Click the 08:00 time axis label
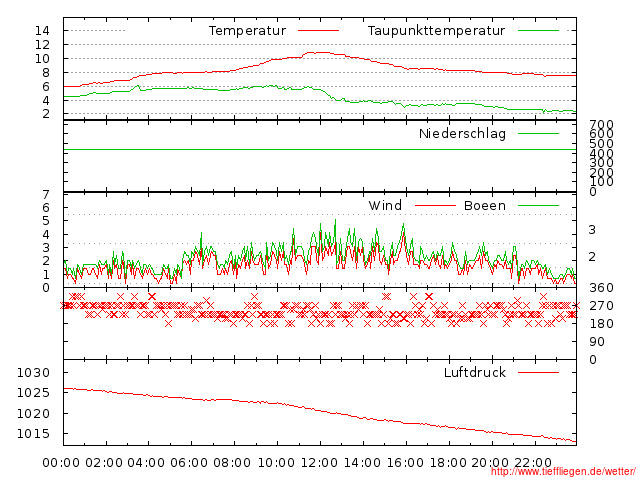This screenshot has width=640, height=480. pyautogui.click(x=232, y=463)
